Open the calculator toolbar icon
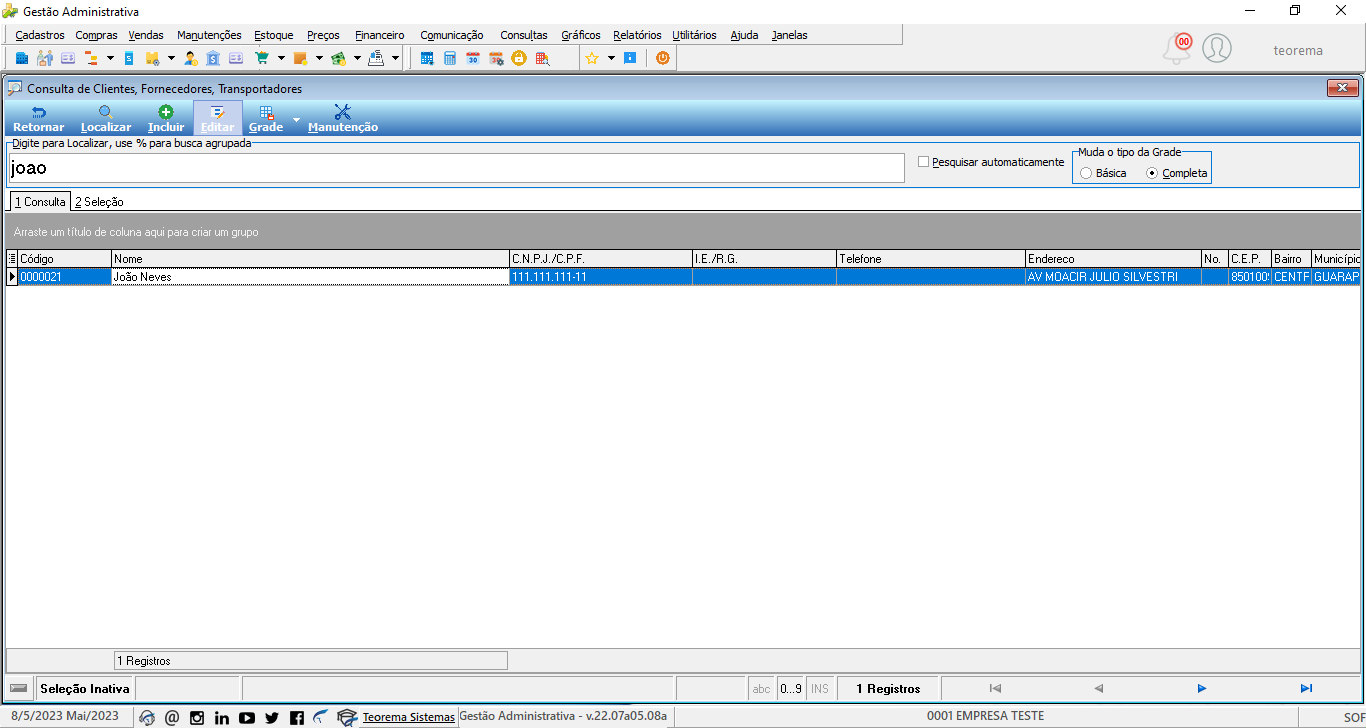The image size is (1366, 728). tap(450, 58)
